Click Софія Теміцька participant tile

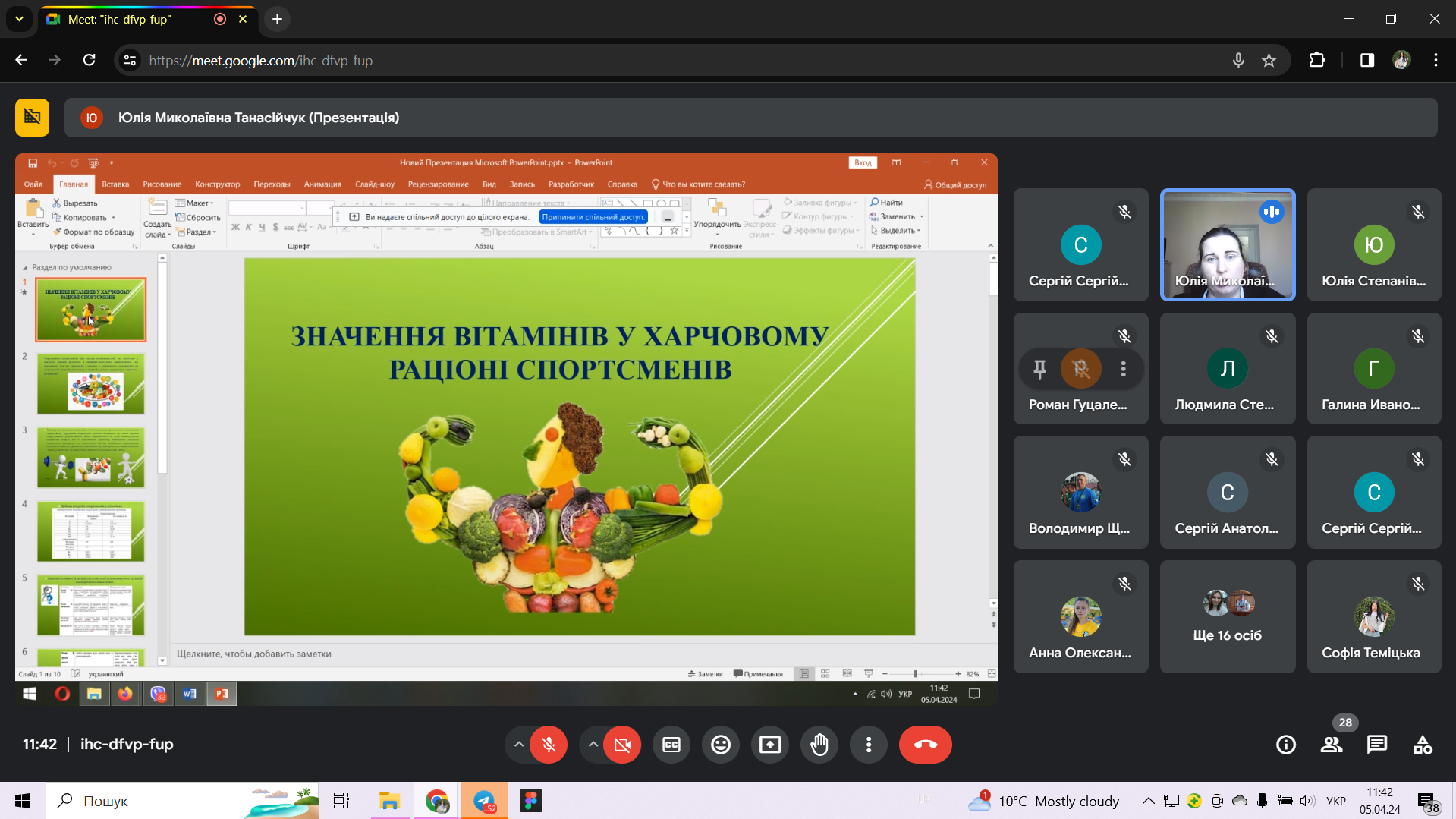(1374, 616)
